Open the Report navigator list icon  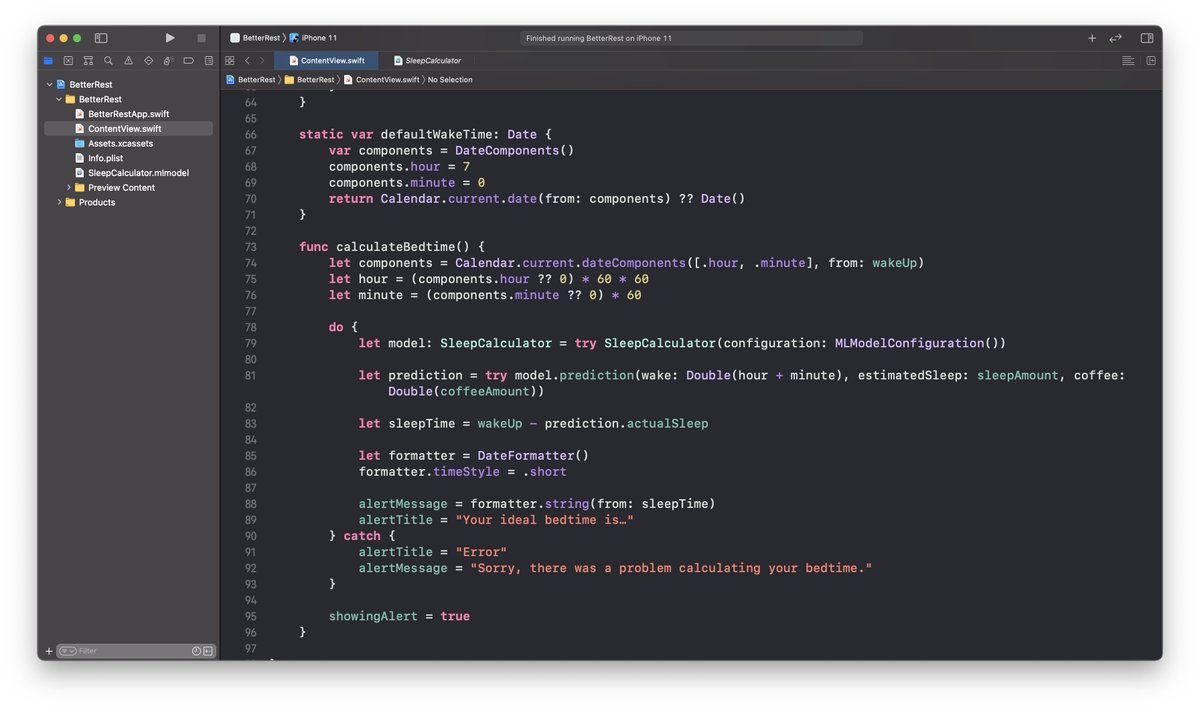(208, 60)
